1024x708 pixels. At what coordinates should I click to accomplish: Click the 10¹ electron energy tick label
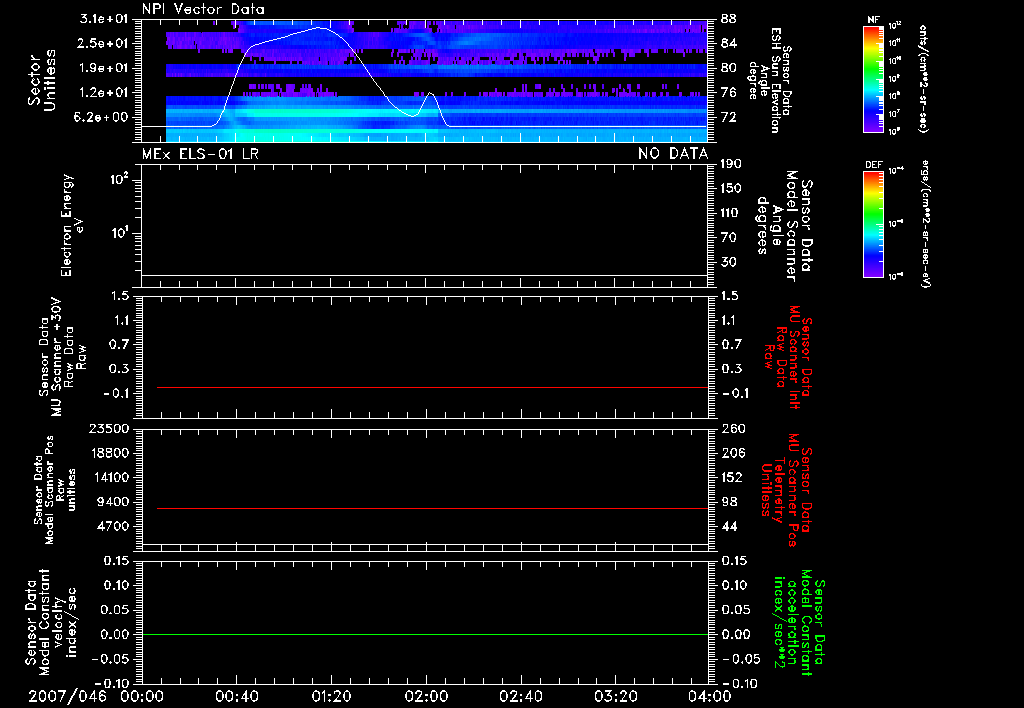point(119,233)
